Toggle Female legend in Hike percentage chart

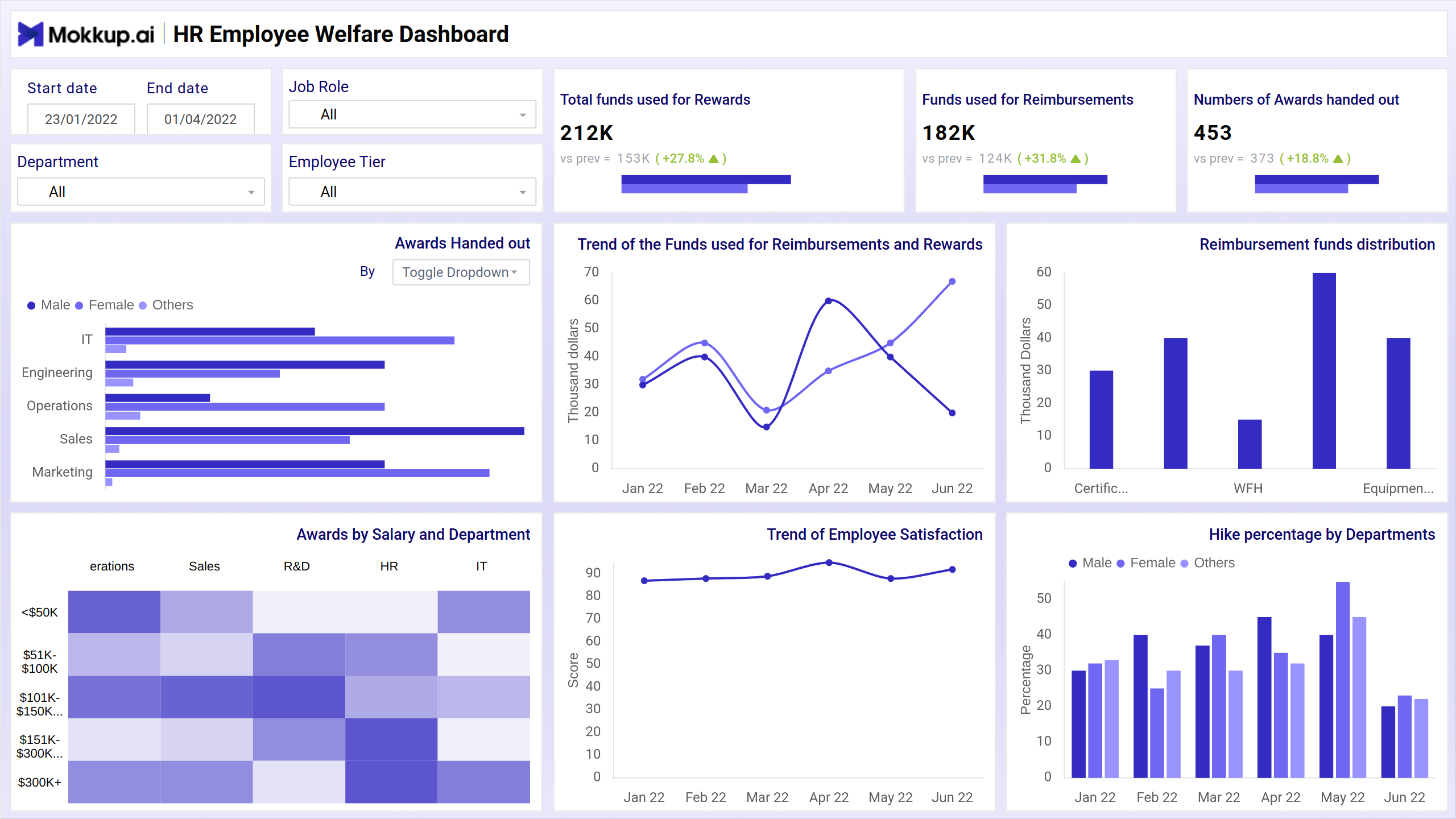1146,563
